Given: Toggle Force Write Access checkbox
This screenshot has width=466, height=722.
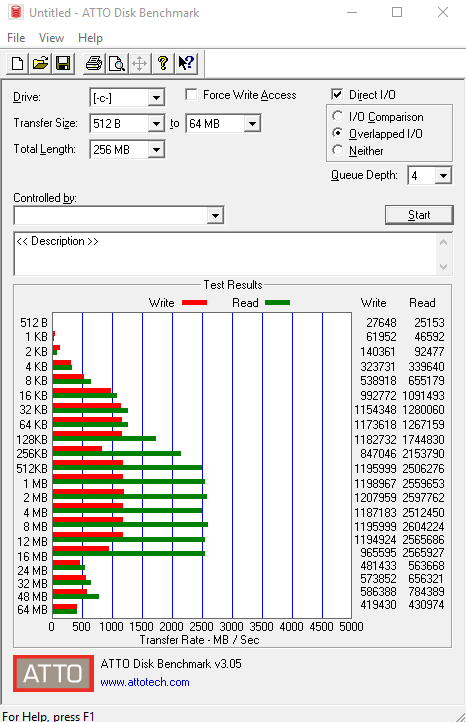Looking at the screenshot, I should 191,94.
